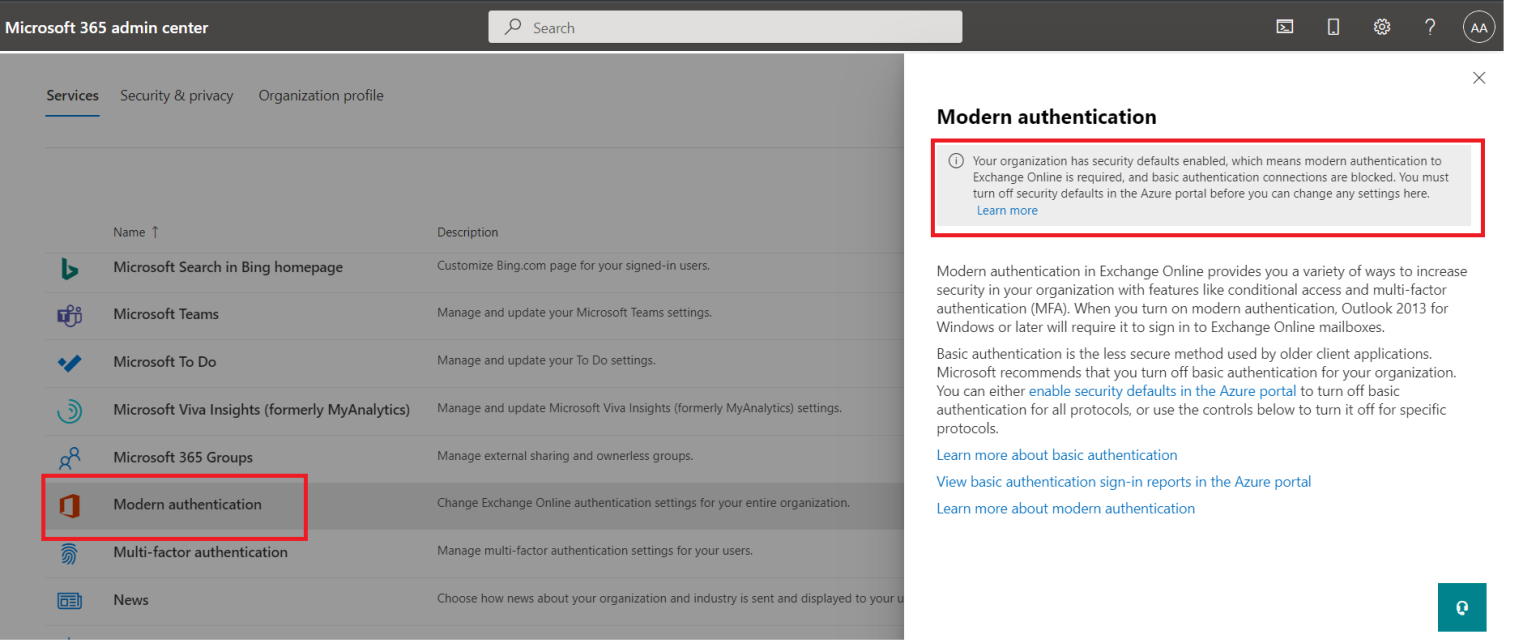Click the Modern authentication Office icon
This screenshot has height=643, width=1536.
click(69, 502)
